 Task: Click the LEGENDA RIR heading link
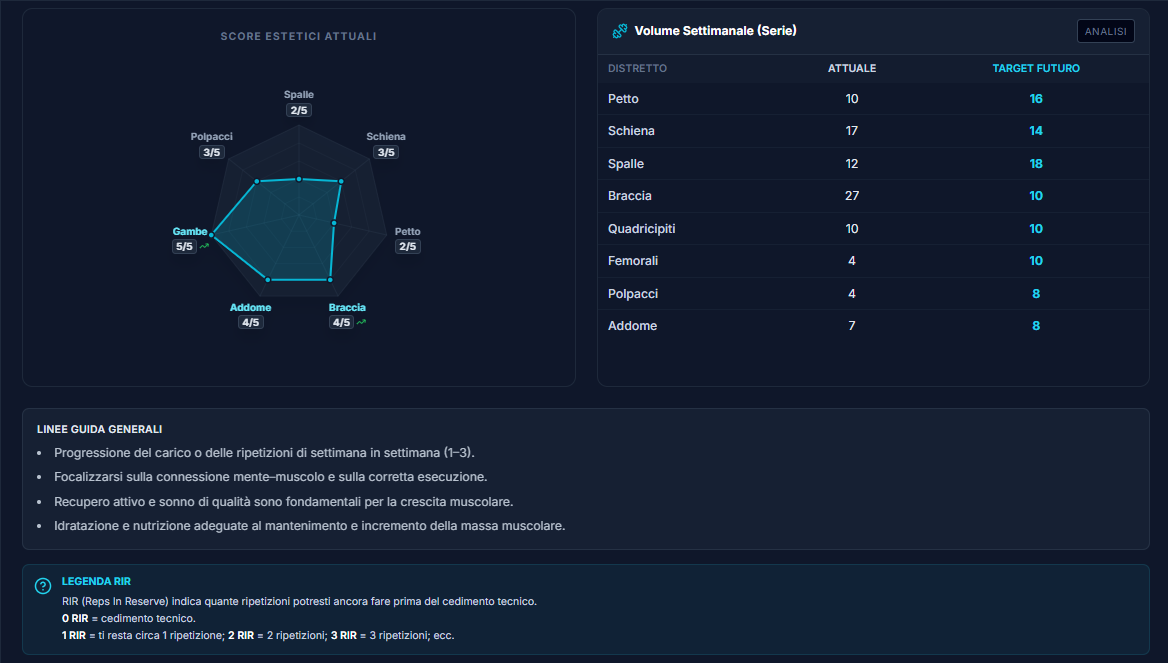pos(96,581)
